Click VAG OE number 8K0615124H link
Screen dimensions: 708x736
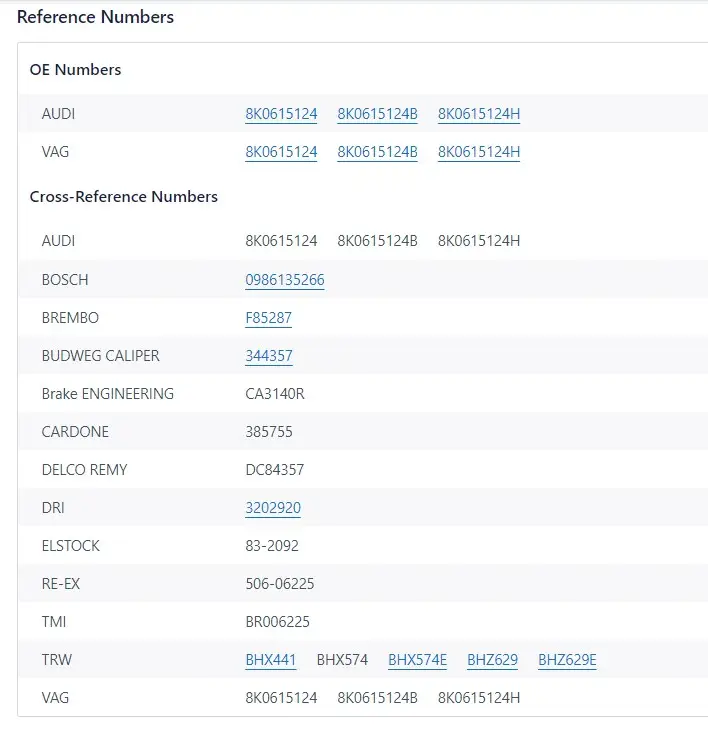pos(479,152)
